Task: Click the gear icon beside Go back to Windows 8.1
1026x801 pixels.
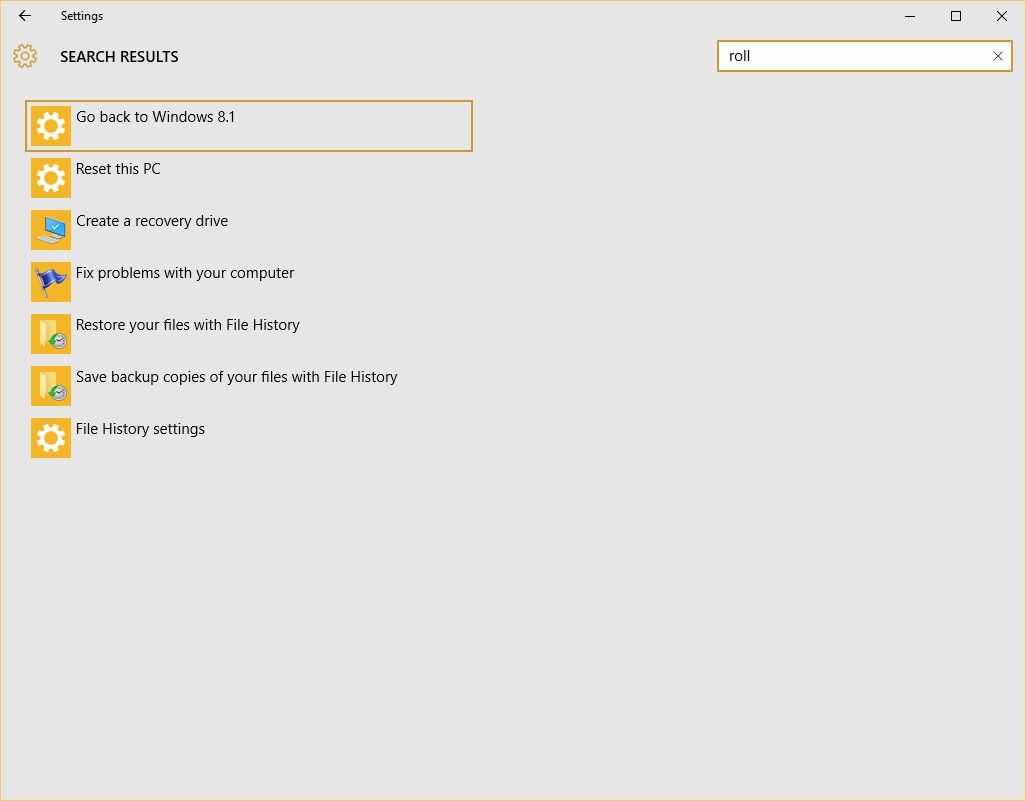Action: coord(50,126)
